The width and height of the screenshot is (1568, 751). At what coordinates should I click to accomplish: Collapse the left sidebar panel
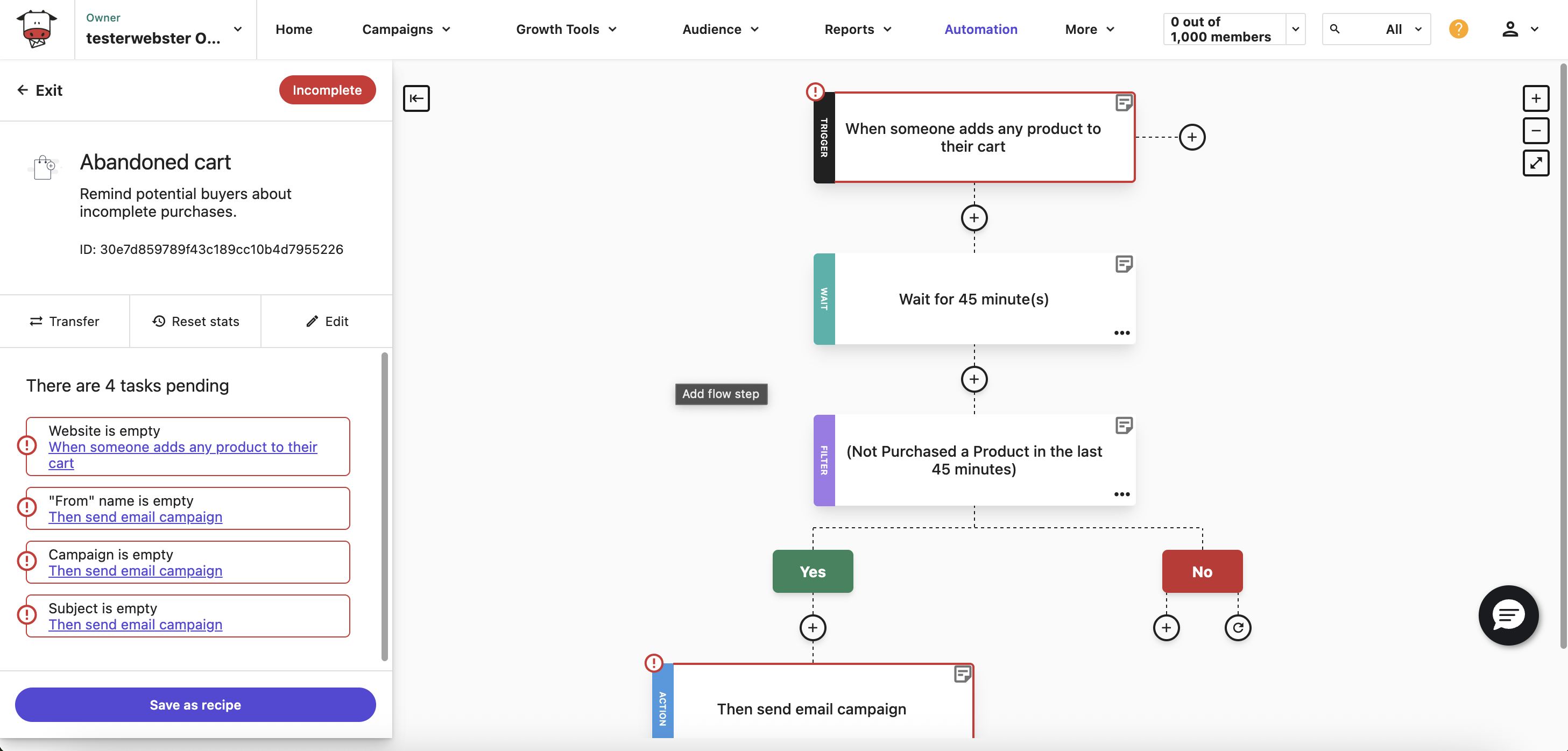pyautogui.click(x=416, y=98)
